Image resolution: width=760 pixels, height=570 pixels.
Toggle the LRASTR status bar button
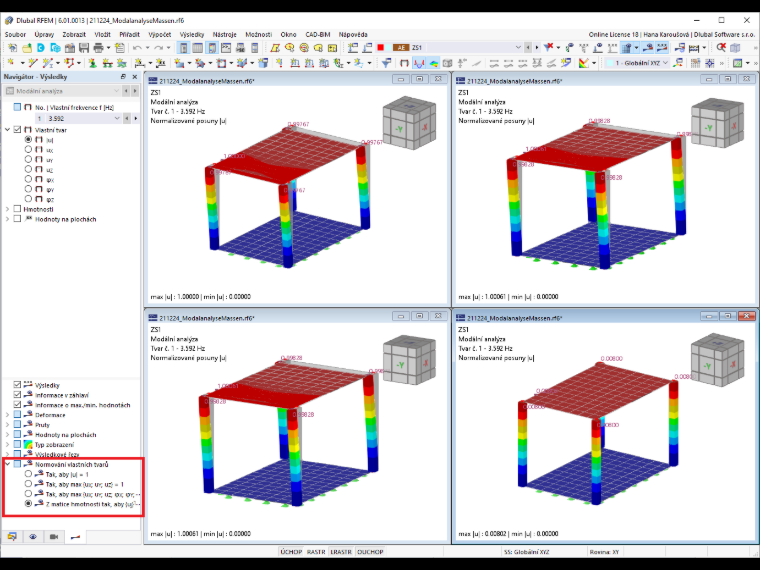[341, 552]
